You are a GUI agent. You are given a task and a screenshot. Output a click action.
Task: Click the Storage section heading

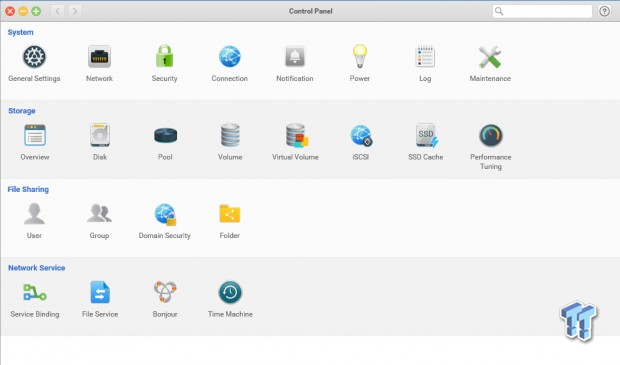pos(22,111)
